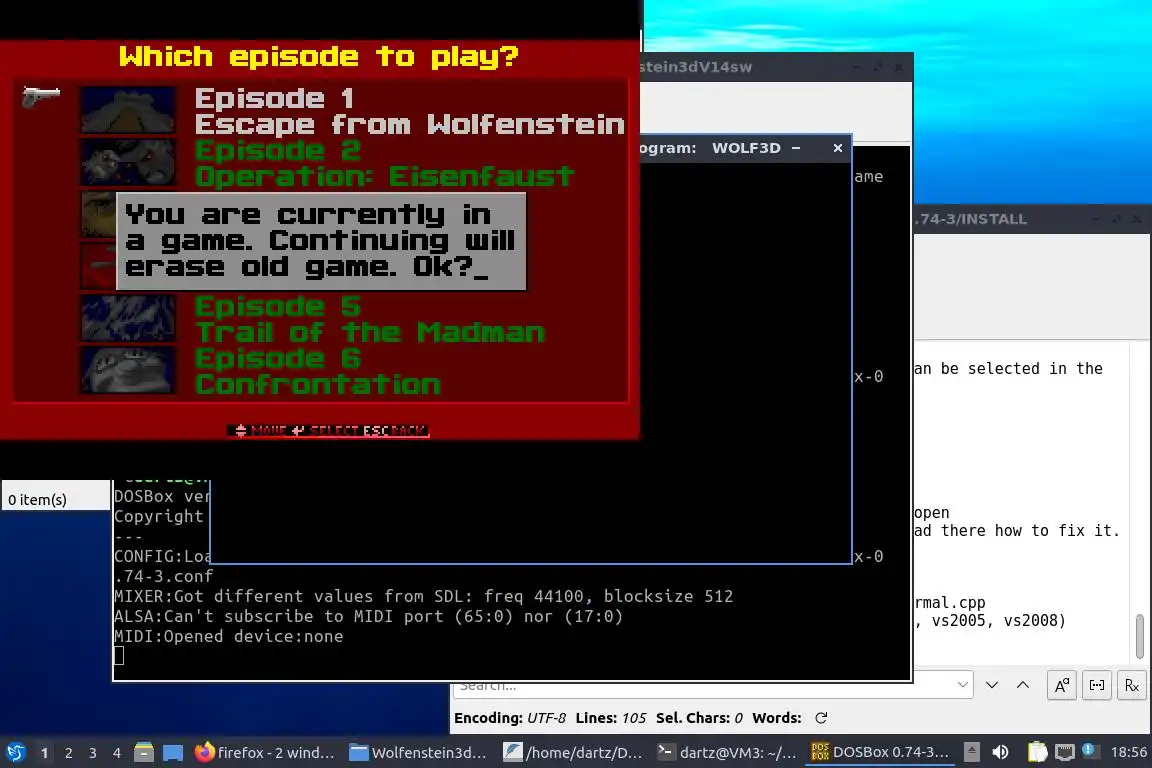Toggle Regular Expression search option
The height and width of the screenshot is (768, 1152).
1132,686
